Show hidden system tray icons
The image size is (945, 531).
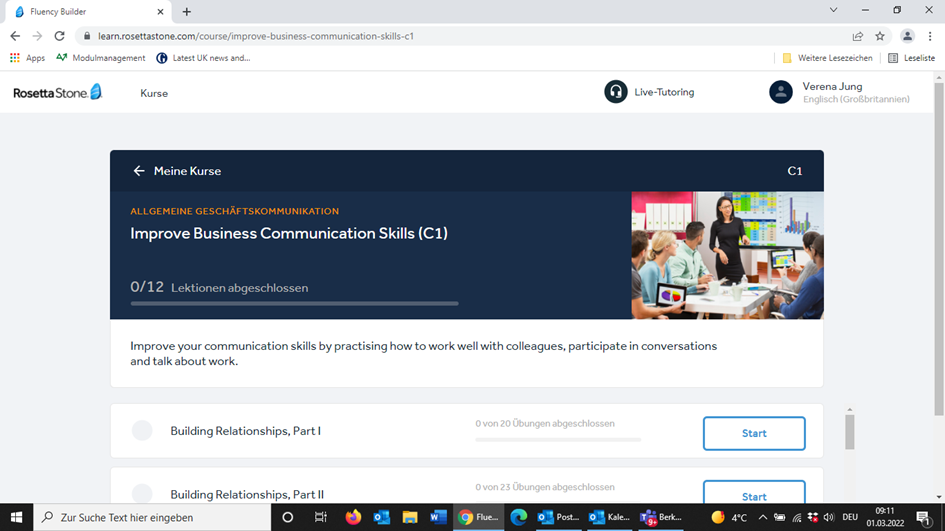pyautogui.click(x=762, y=517)
